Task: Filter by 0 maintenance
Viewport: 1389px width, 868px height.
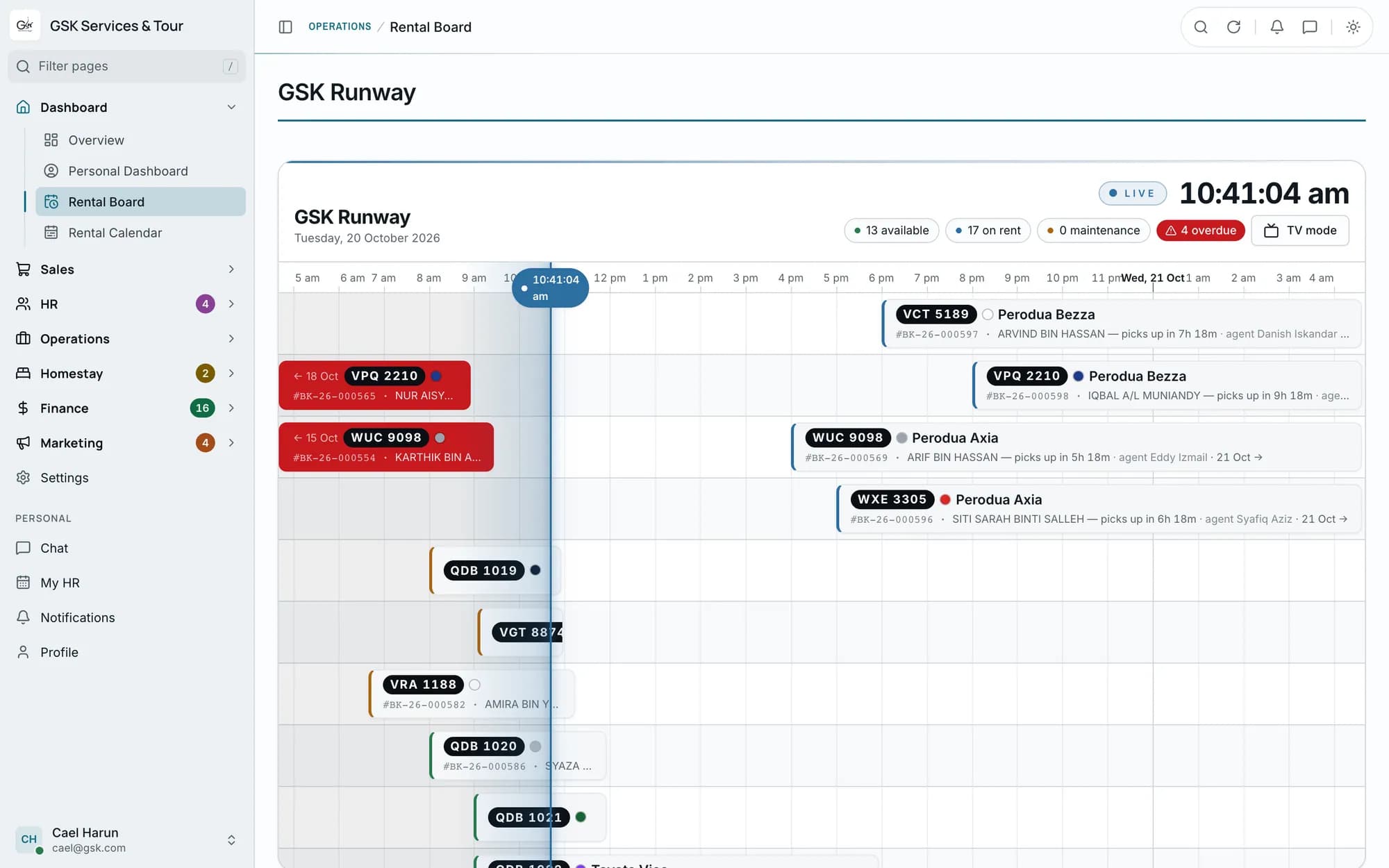Action: coord(1093,231)
